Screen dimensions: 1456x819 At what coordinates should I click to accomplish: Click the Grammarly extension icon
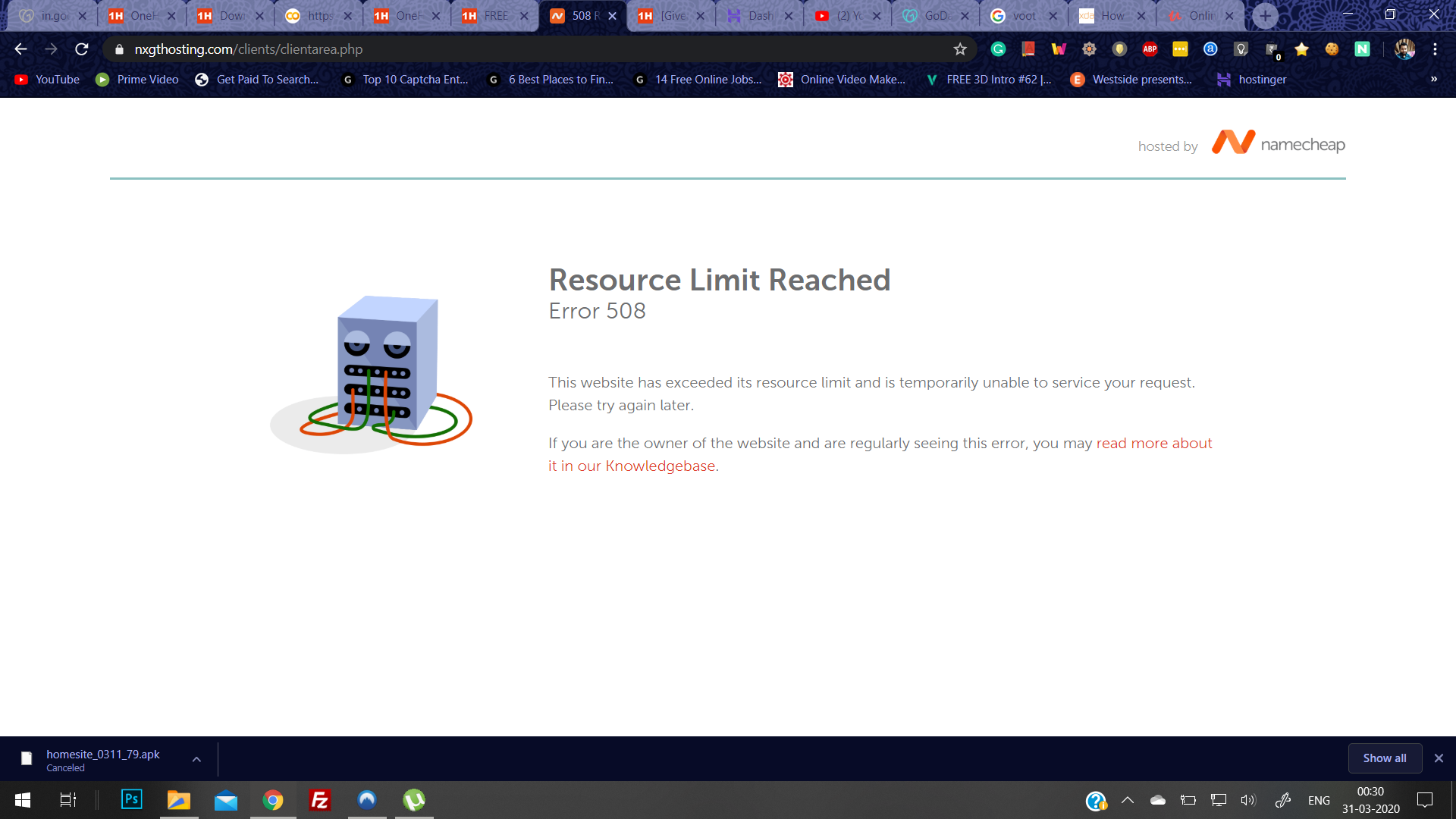point(998,49)
